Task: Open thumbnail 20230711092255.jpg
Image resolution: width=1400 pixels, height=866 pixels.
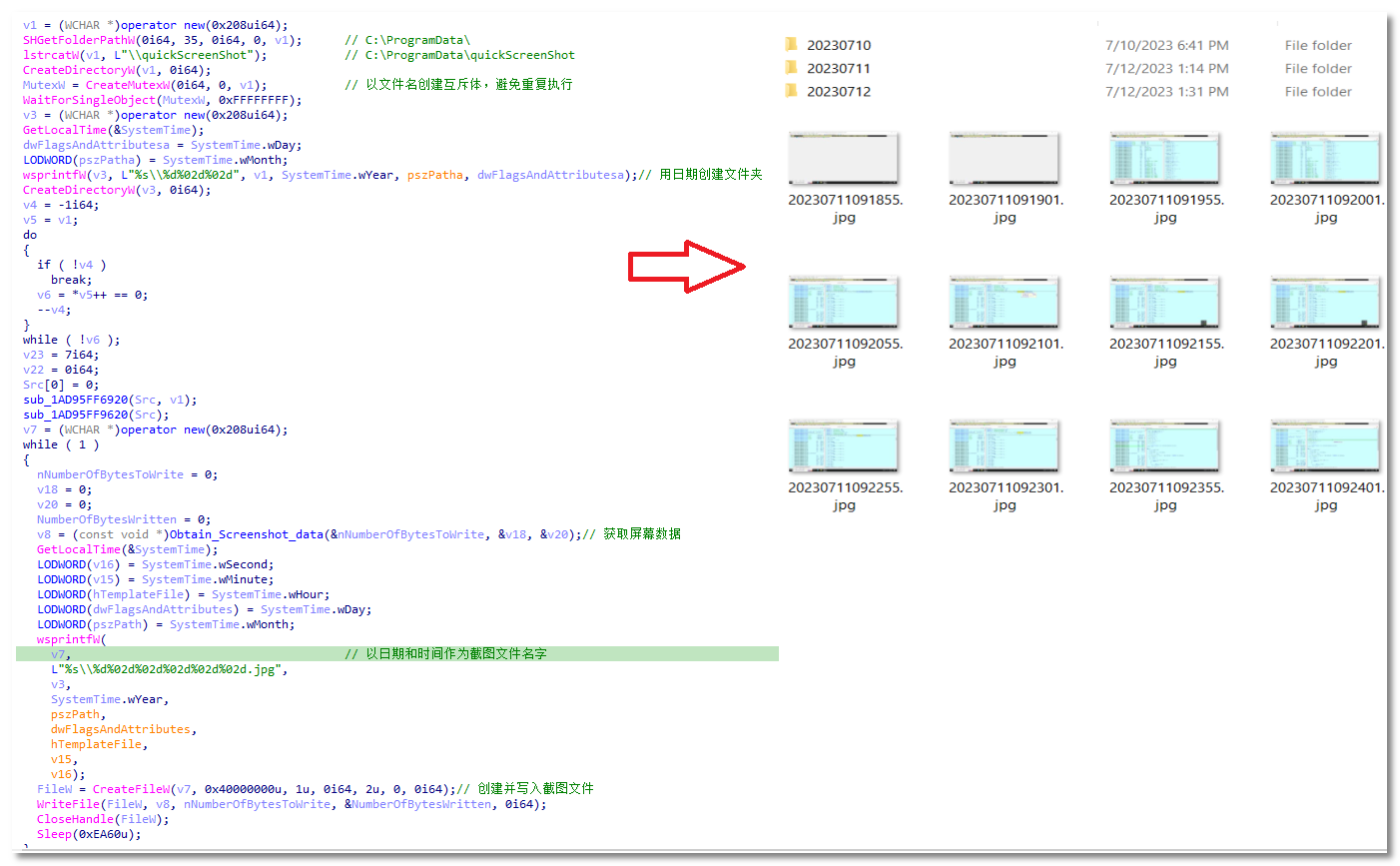Action: pyautogui.click(x=844, y=447)
